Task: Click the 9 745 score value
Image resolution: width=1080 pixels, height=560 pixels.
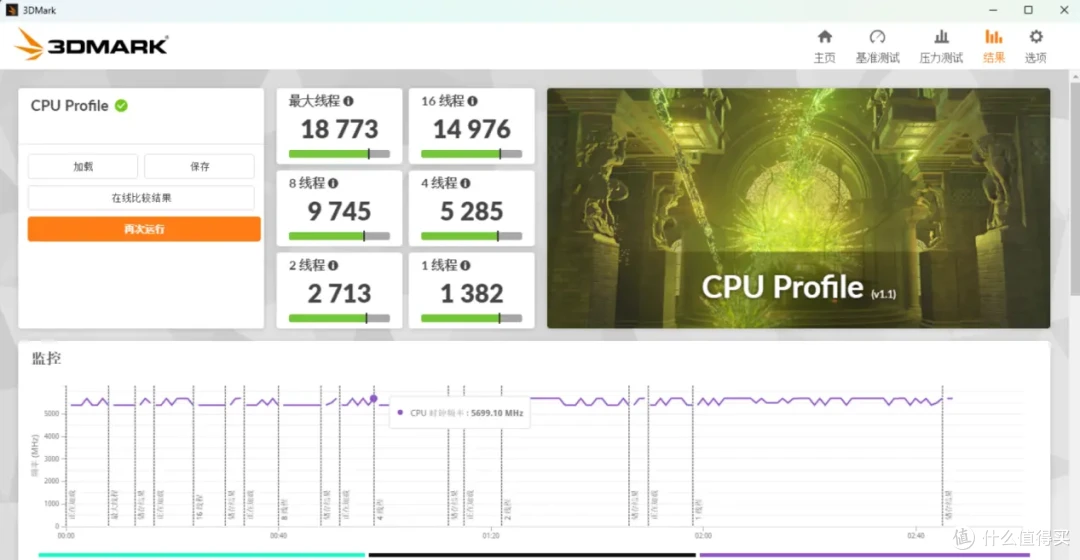Action: (x=340, y=211)
